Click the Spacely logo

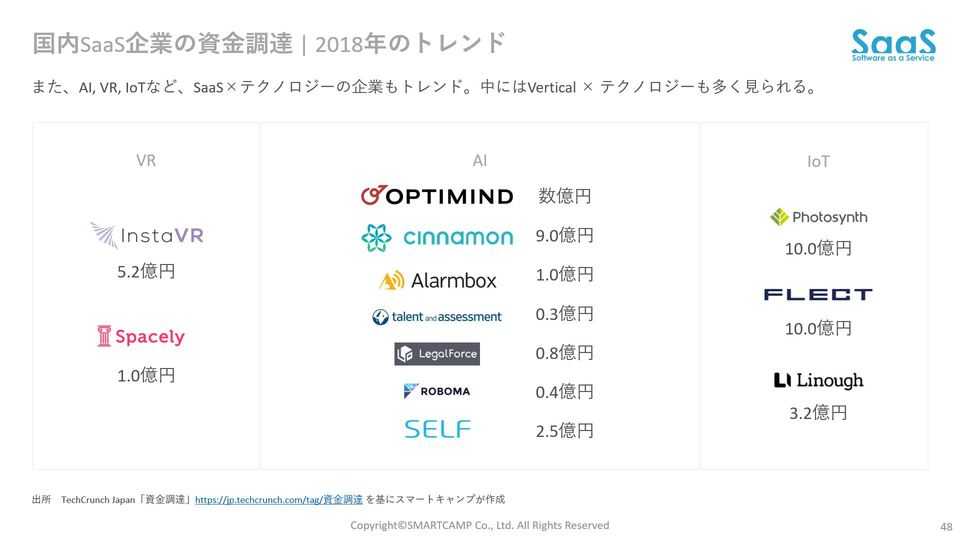tap(141, 337)
